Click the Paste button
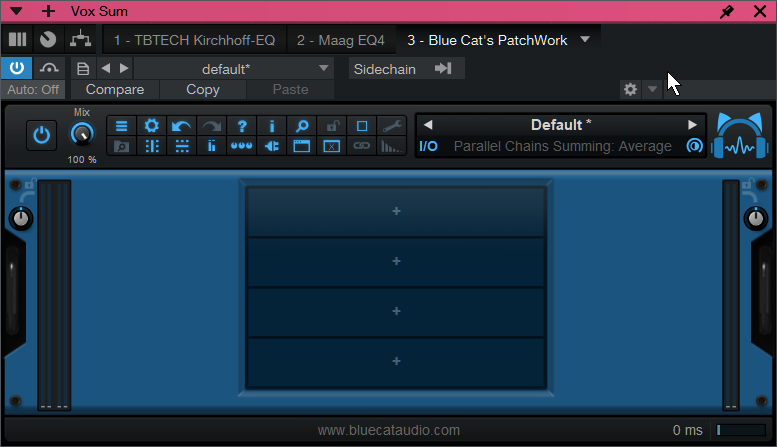The image size is (777, 447). [290, 90]
